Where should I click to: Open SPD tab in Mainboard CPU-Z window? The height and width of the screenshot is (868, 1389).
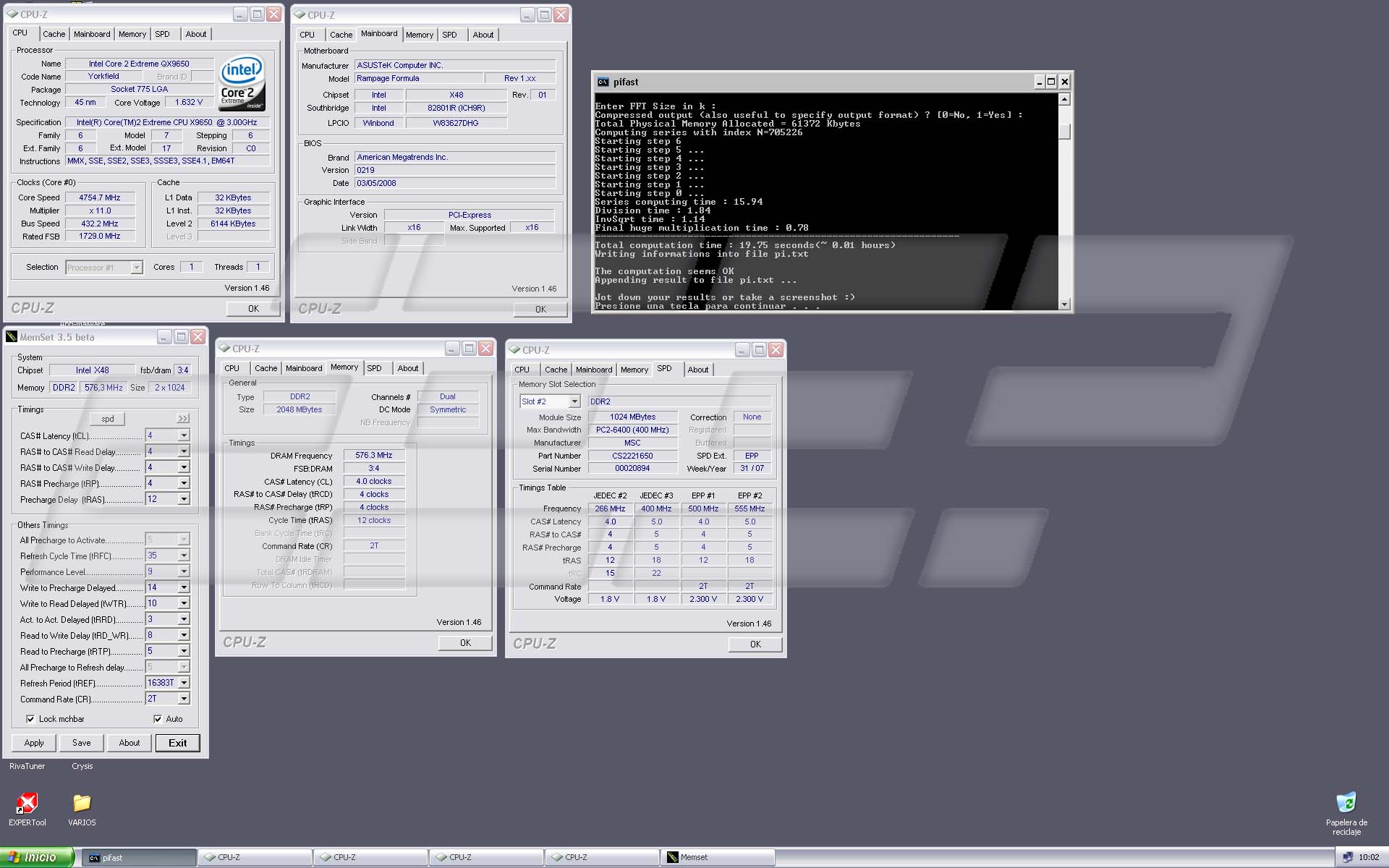[449, 35]
